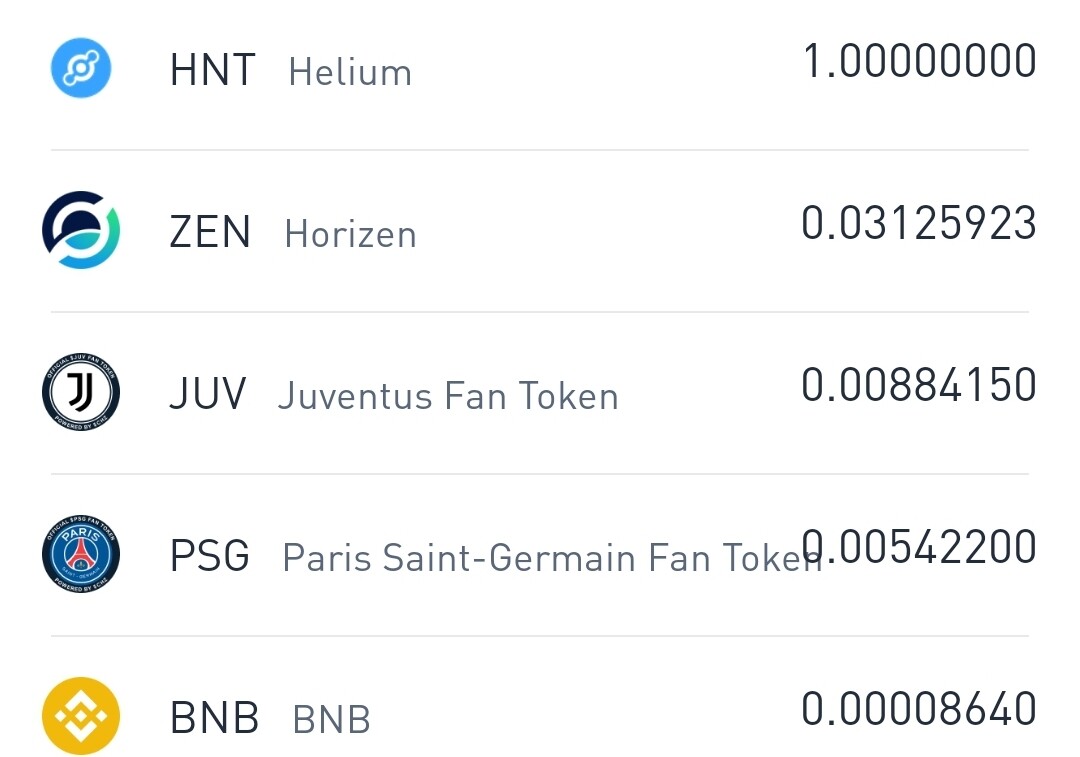Viewport: 1080px width, 757px height.
Task: Click the ZEN balance 0.03125923
Action: click(x=919, y=222)
